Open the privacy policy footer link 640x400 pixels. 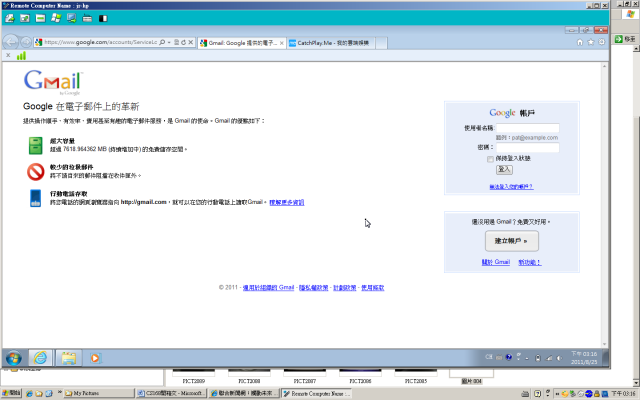pos(313,288)
